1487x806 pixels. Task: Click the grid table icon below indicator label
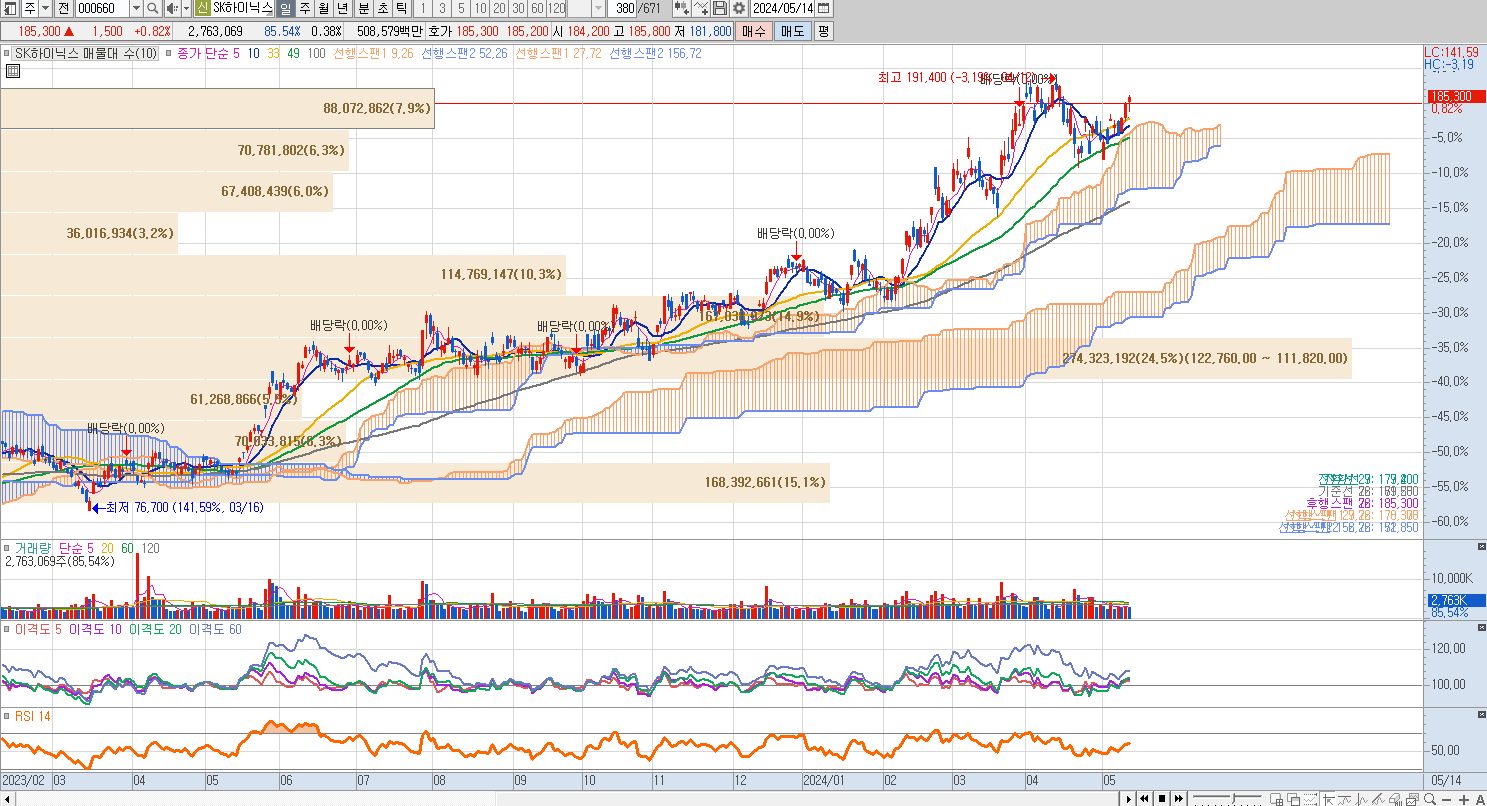13,71
